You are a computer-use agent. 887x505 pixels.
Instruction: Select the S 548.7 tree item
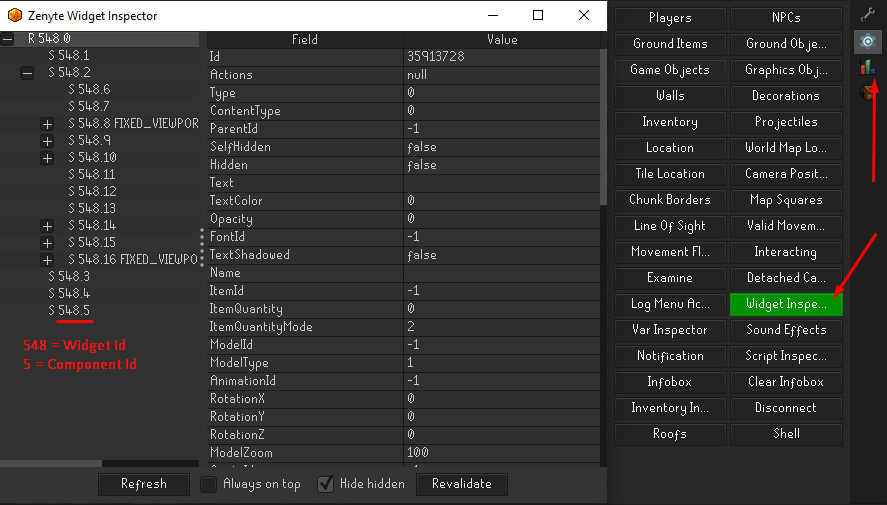pos(89,106)
